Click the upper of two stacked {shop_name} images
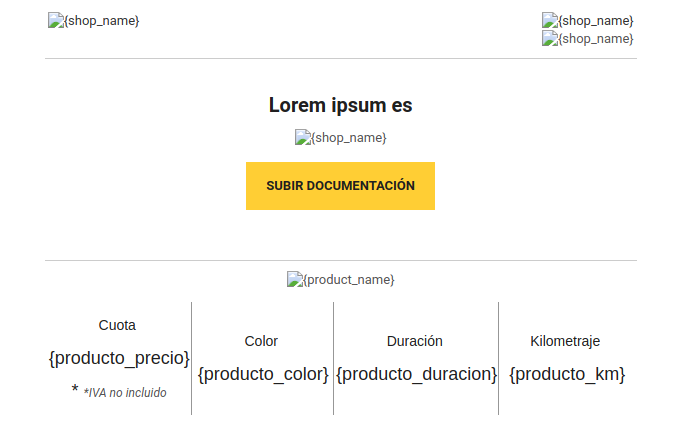The image size is (675, 437). pyautogui.click(x=588, y=20)
